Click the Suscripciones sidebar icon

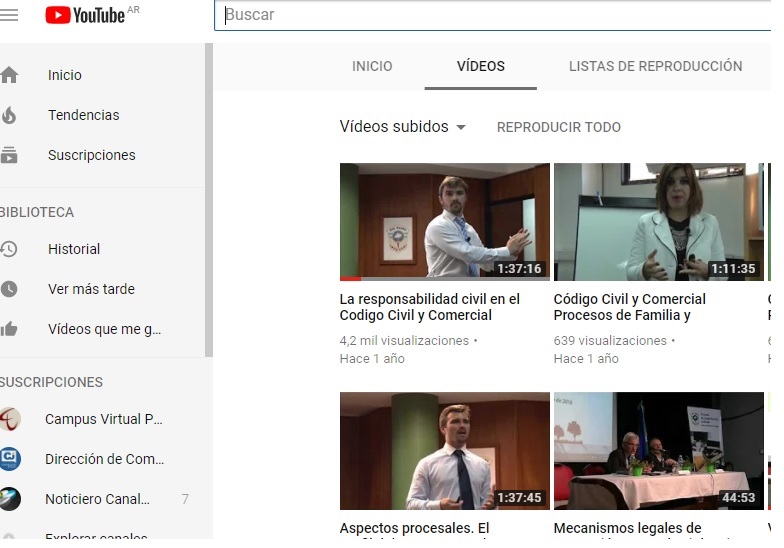(9, 155)
